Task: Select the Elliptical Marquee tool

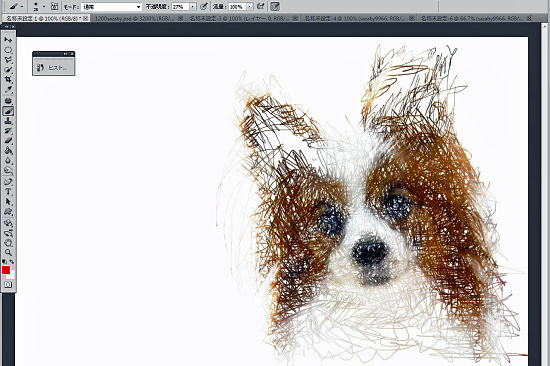Action: [8, 50]
